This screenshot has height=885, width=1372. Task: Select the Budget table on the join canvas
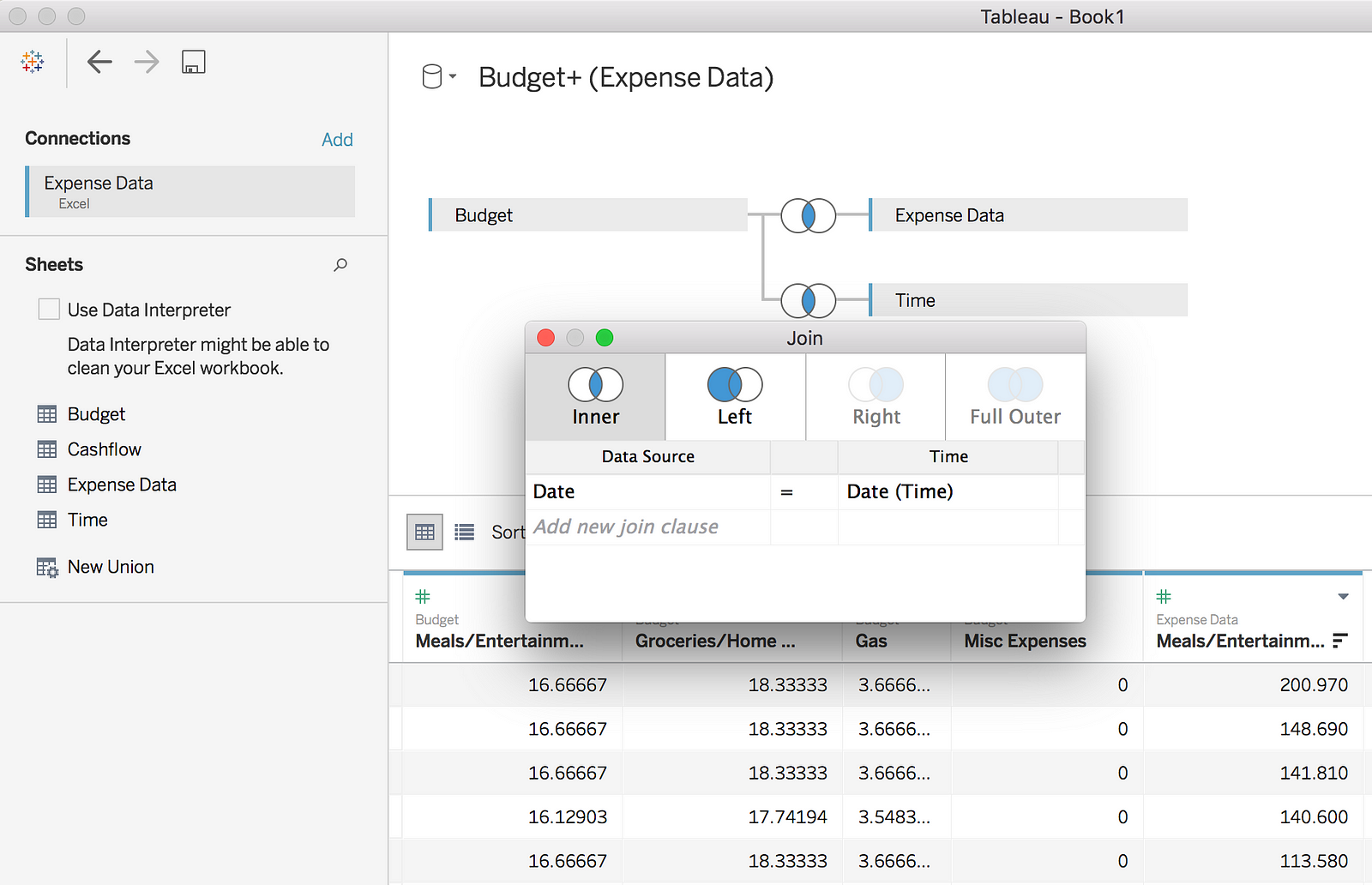588,215
